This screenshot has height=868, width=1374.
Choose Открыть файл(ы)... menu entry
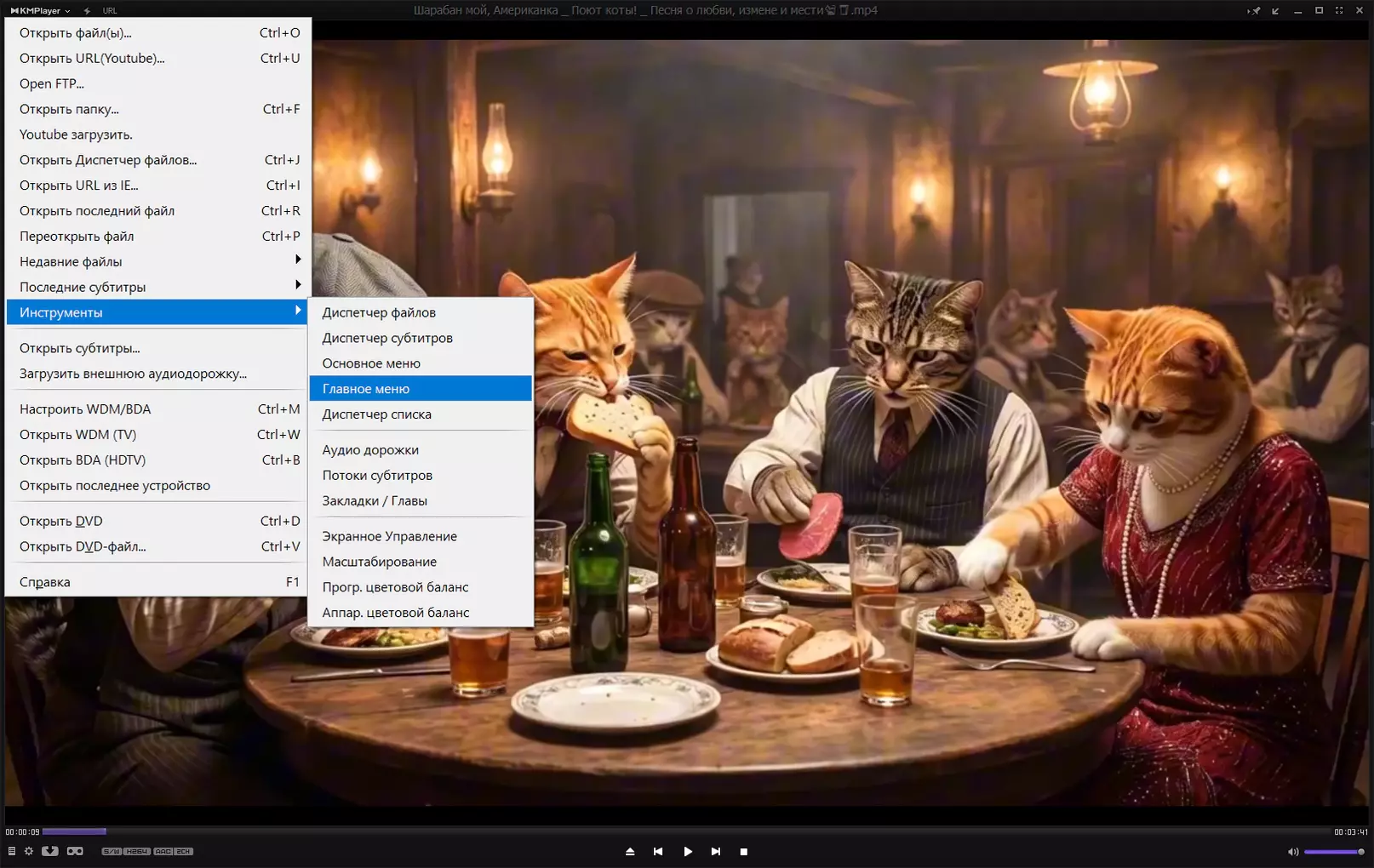(x=158, y=32)
